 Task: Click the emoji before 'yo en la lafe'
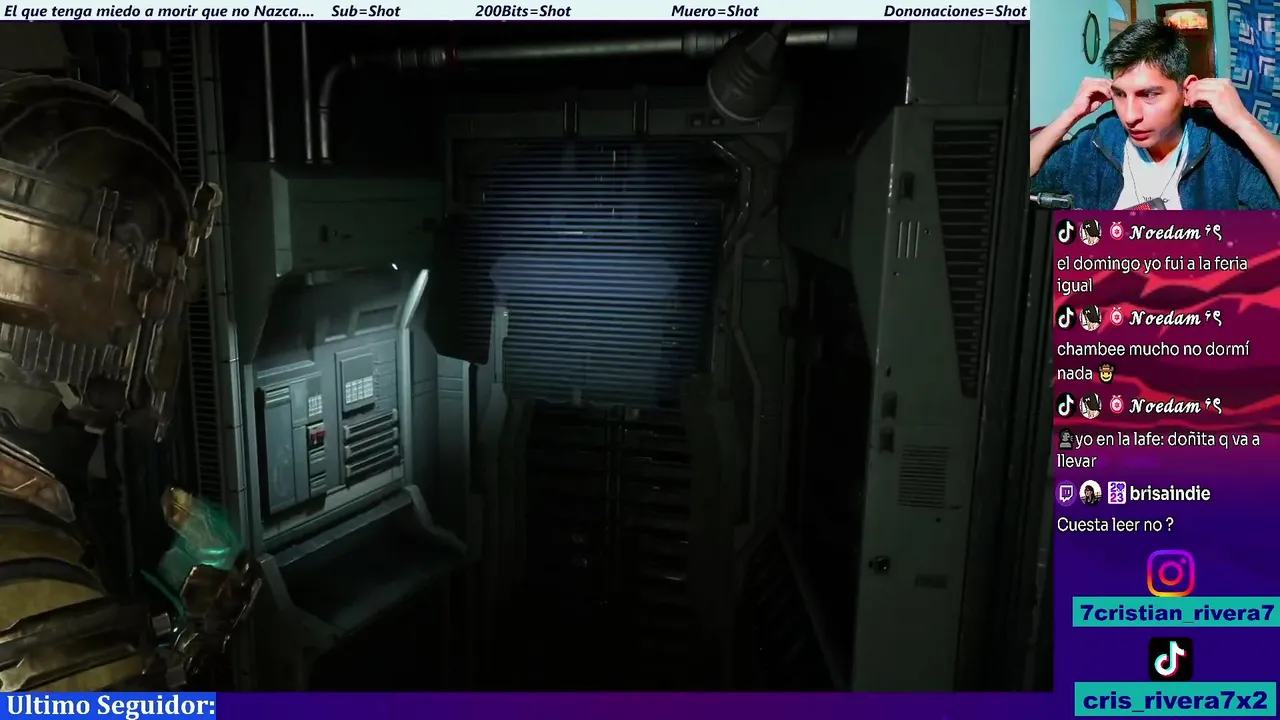tap(1065, 439)
